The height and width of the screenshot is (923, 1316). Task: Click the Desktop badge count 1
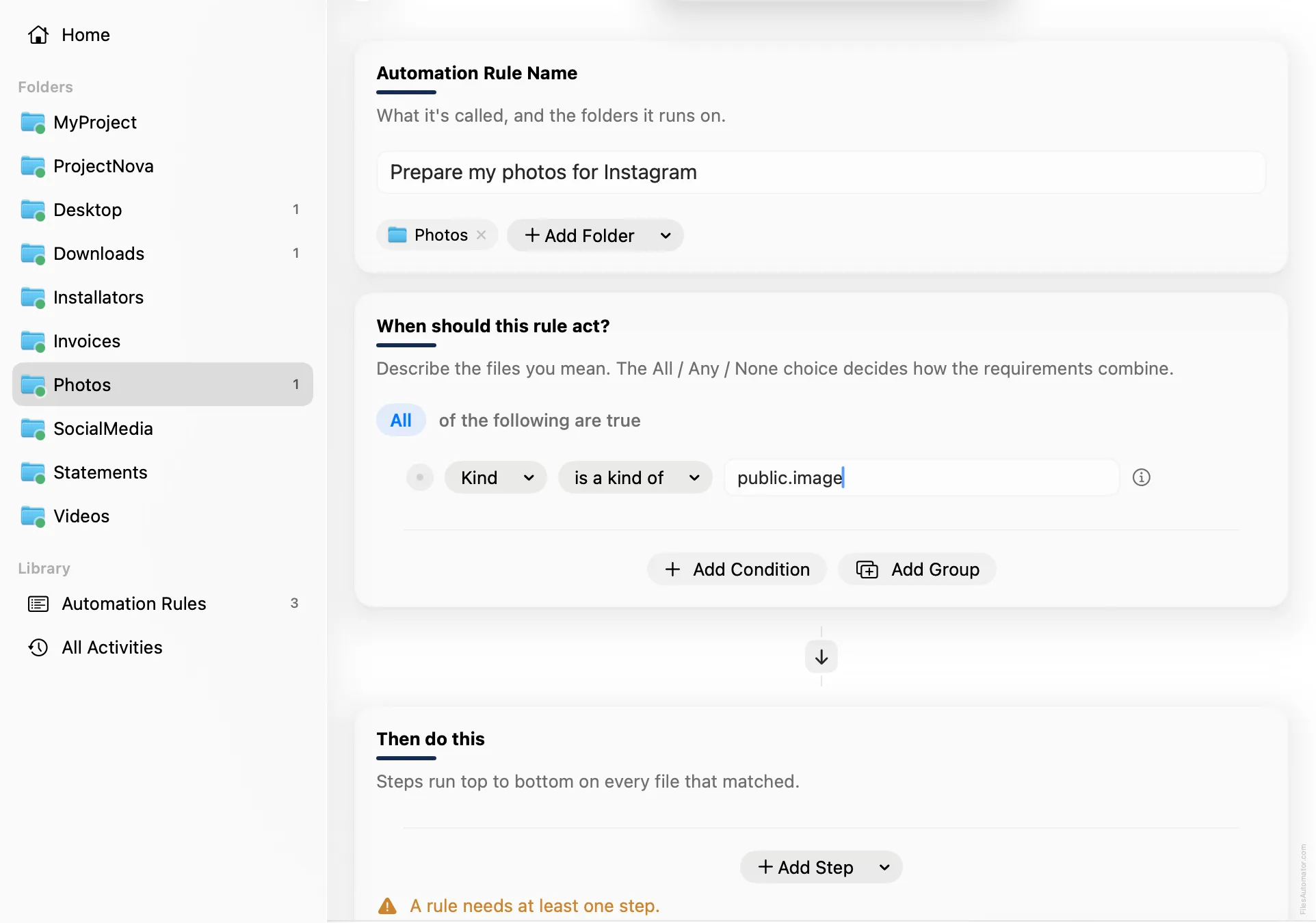coord(296,210)
